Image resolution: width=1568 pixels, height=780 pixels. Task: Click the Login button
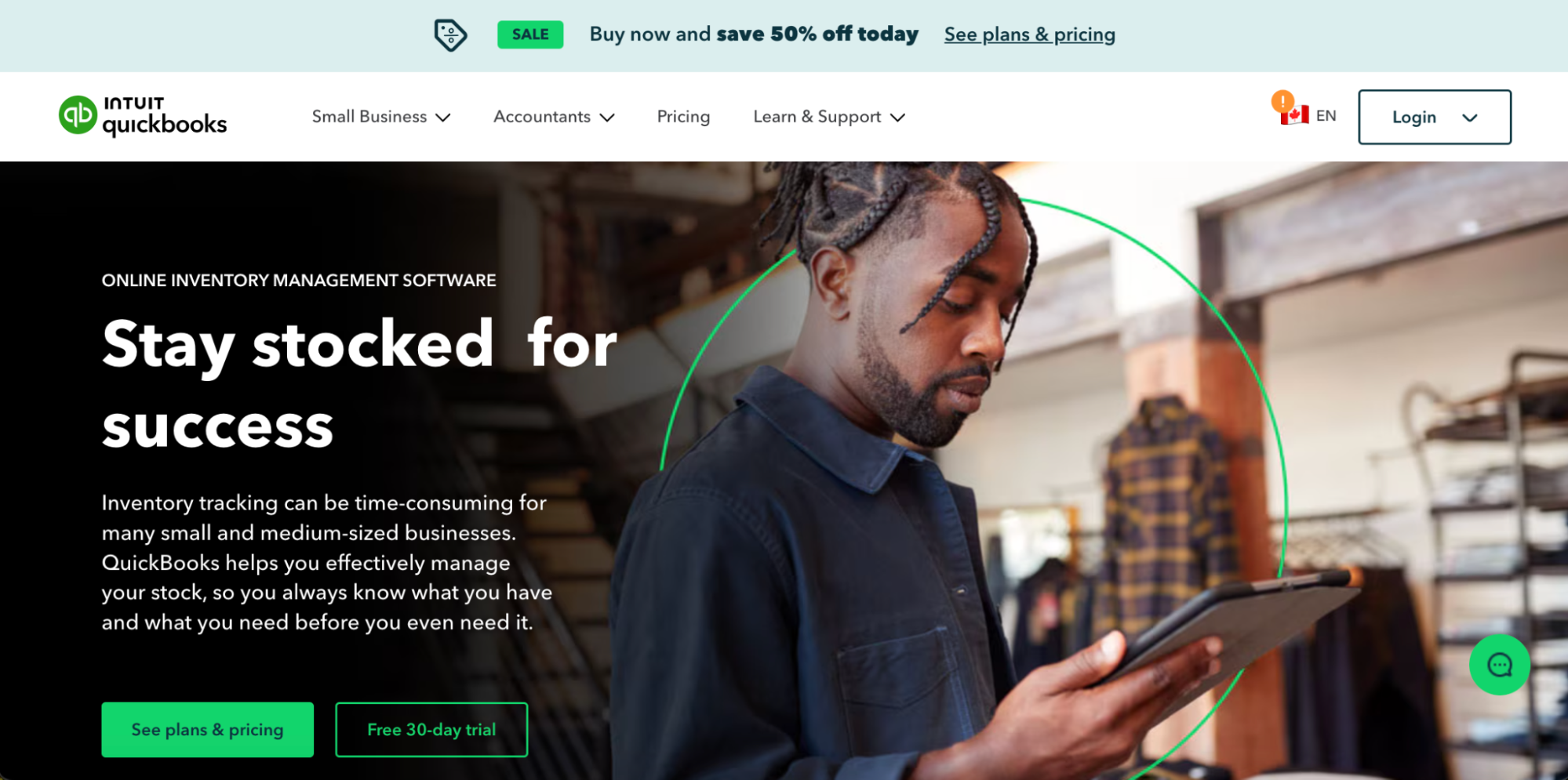pyautogui.click(x=1435, y=117)
